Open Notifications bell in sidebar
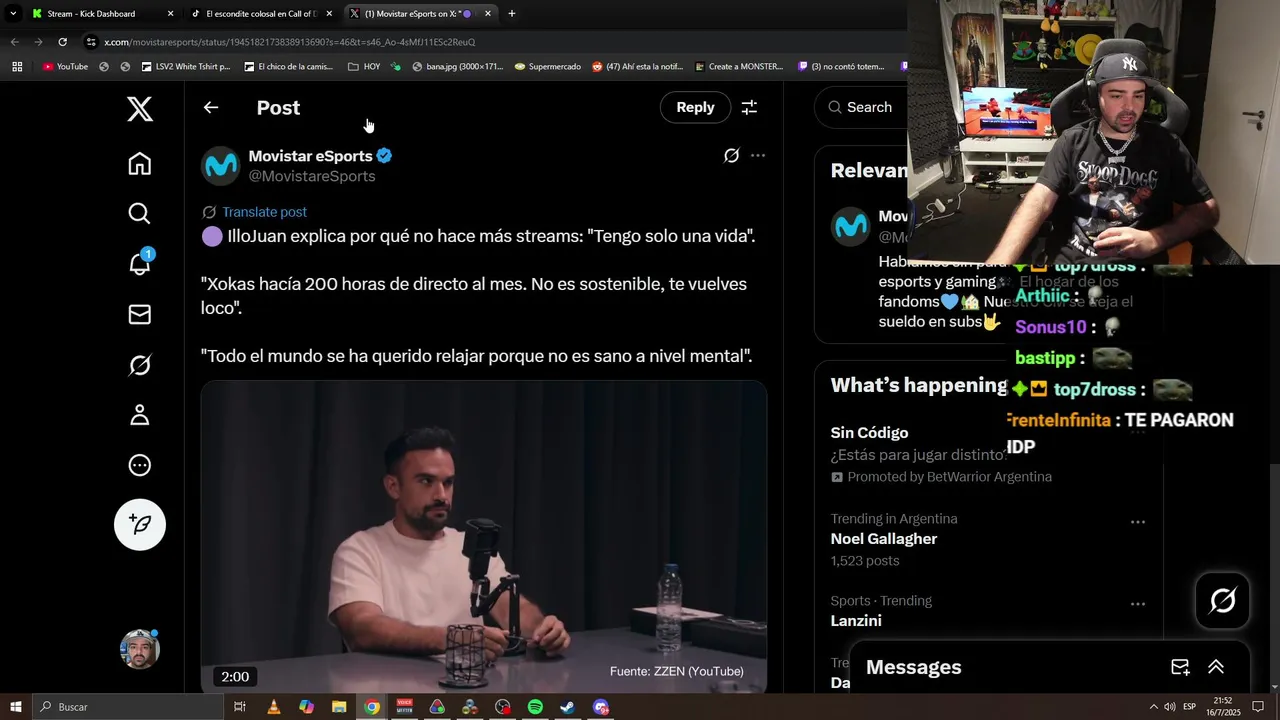The height and width of the screenshot is (720, 1280). [x=140, y=263]
